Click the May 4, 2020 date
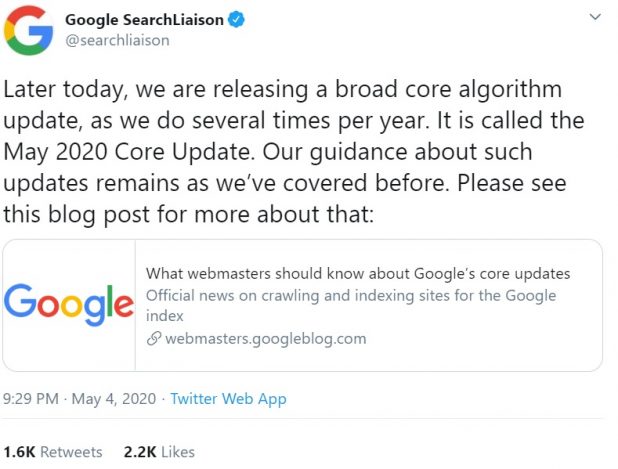 (114, 398)
